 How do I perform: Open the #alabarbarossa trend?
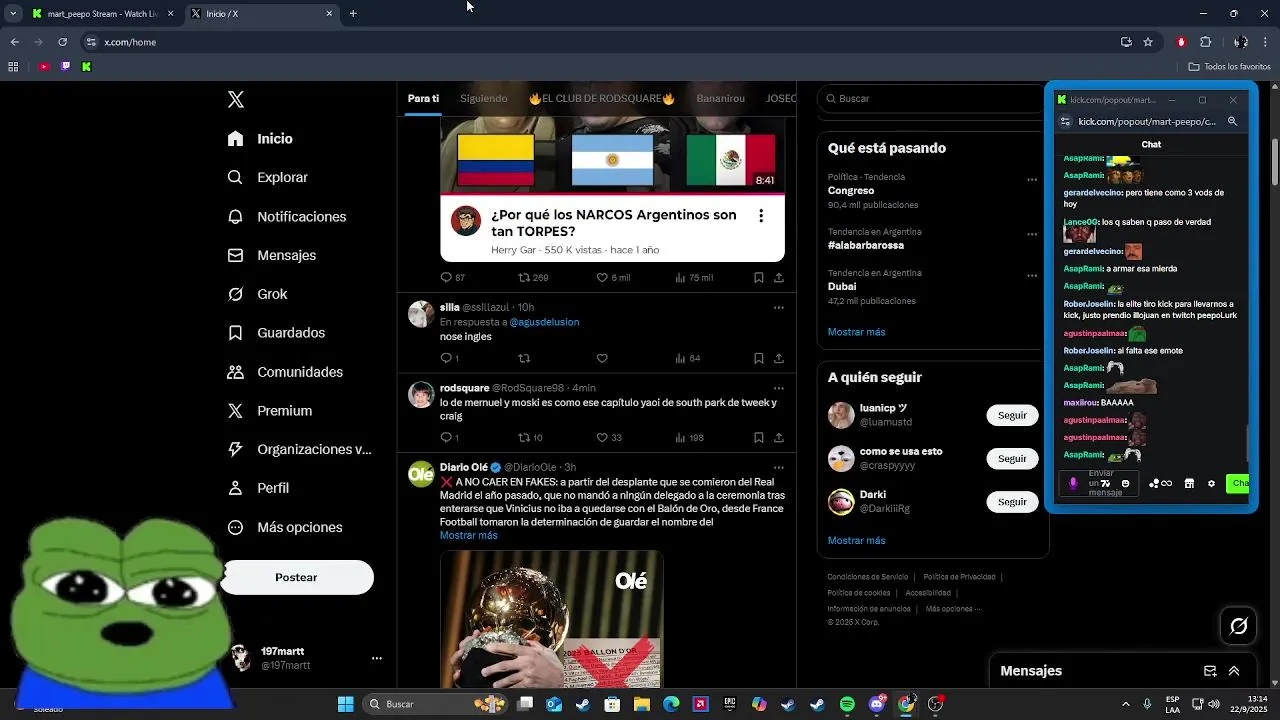(x=866, y=245)
